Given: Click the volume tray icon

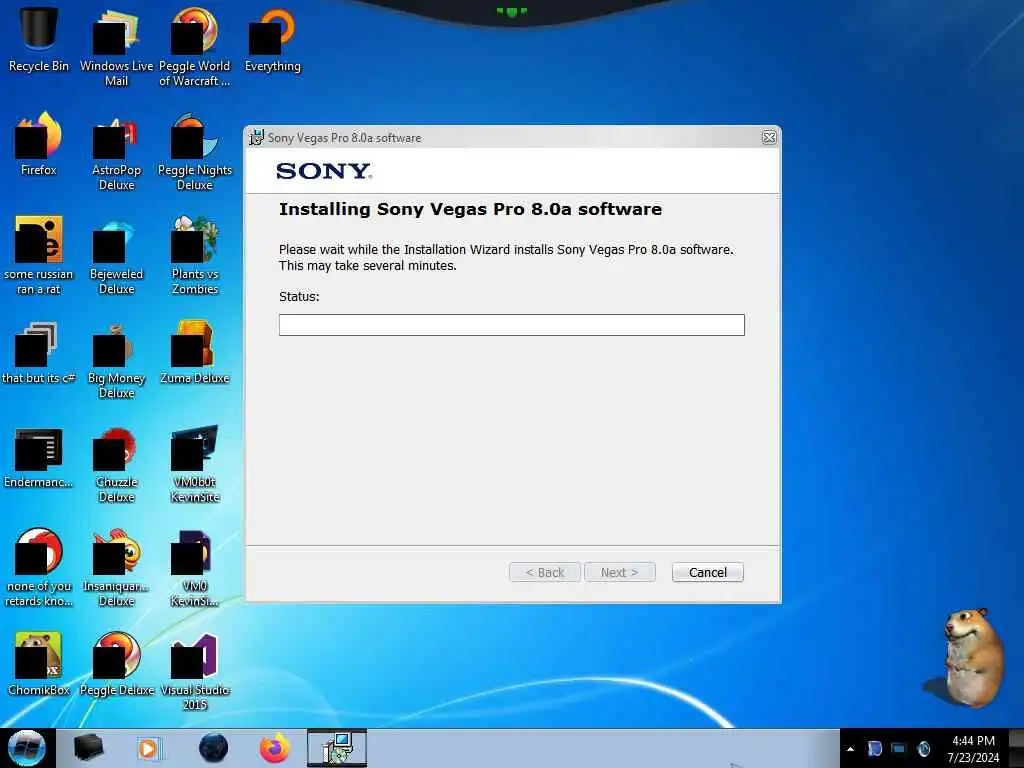Looking at the screenshot, I should point(923,748).
